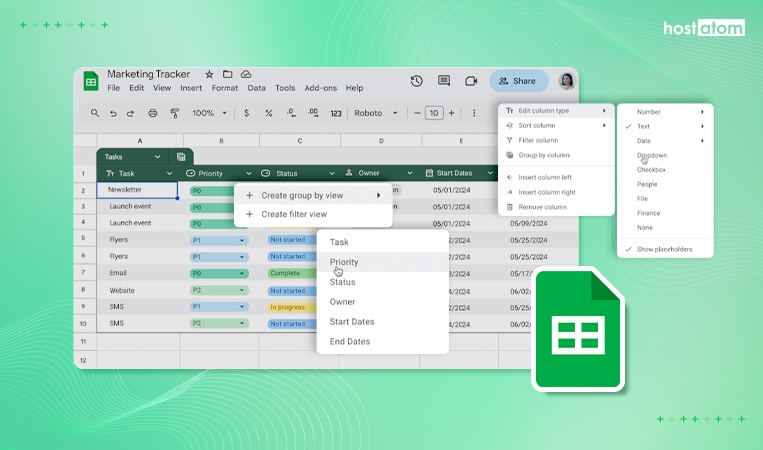Open the user profile avatar
The width and height of the screenshot is (763, 450).
click(x=566, y=81)
